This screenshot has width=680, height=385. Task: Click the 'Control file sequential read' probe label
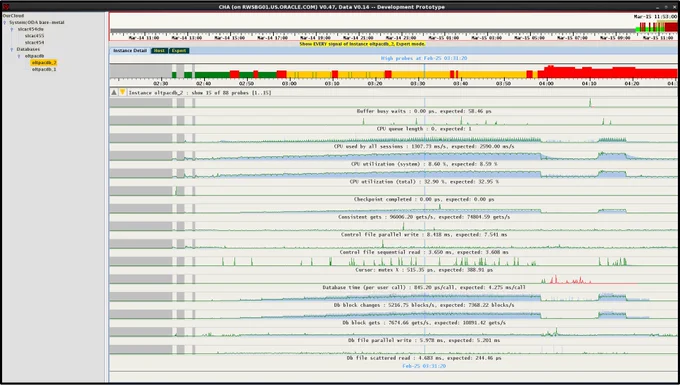pos(424,252)
